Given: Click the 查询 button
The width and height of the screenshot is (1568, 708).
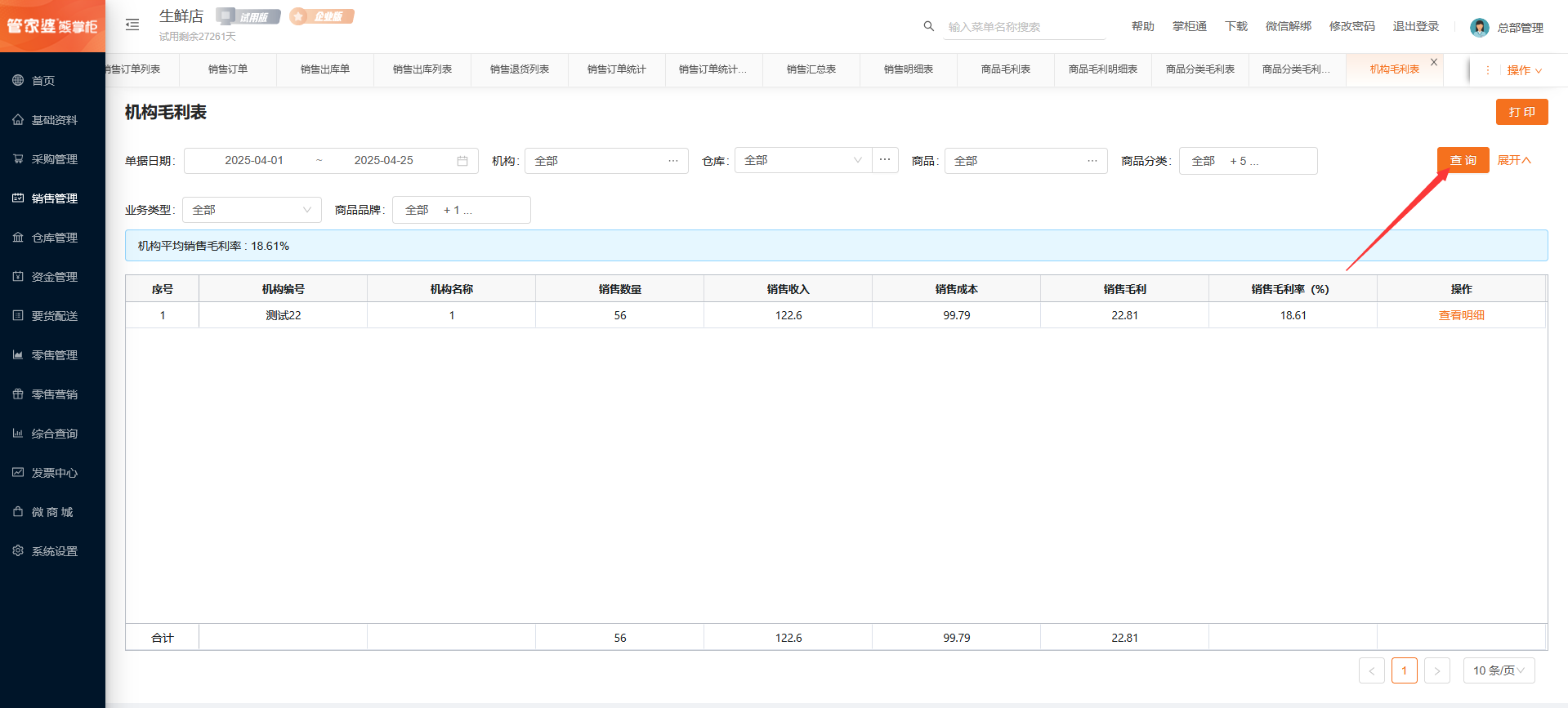Looking at the screenshot, I should [1463, 160].
